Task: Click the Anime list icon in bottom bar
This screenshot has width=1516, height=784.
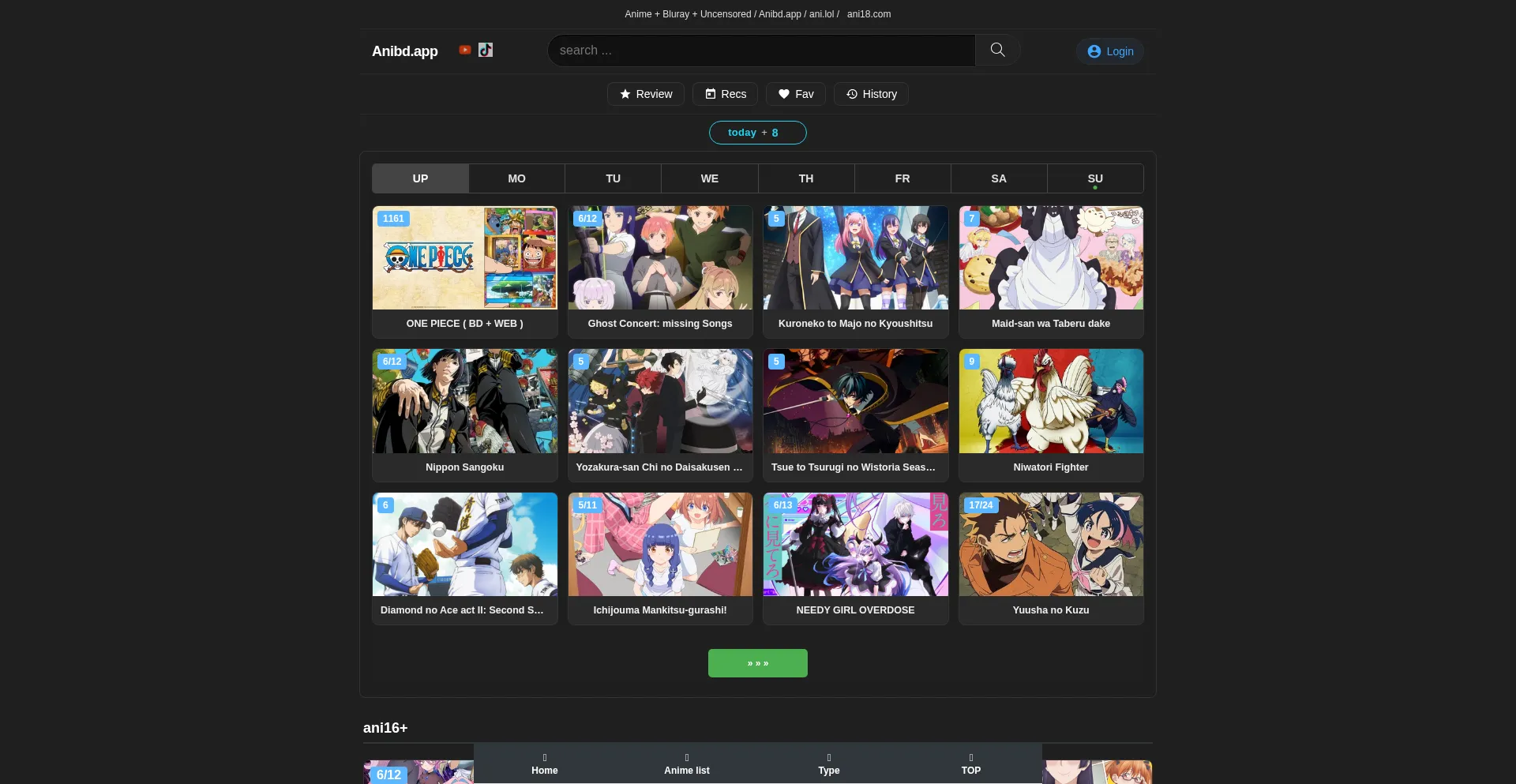Action: (x=687, y=758)
